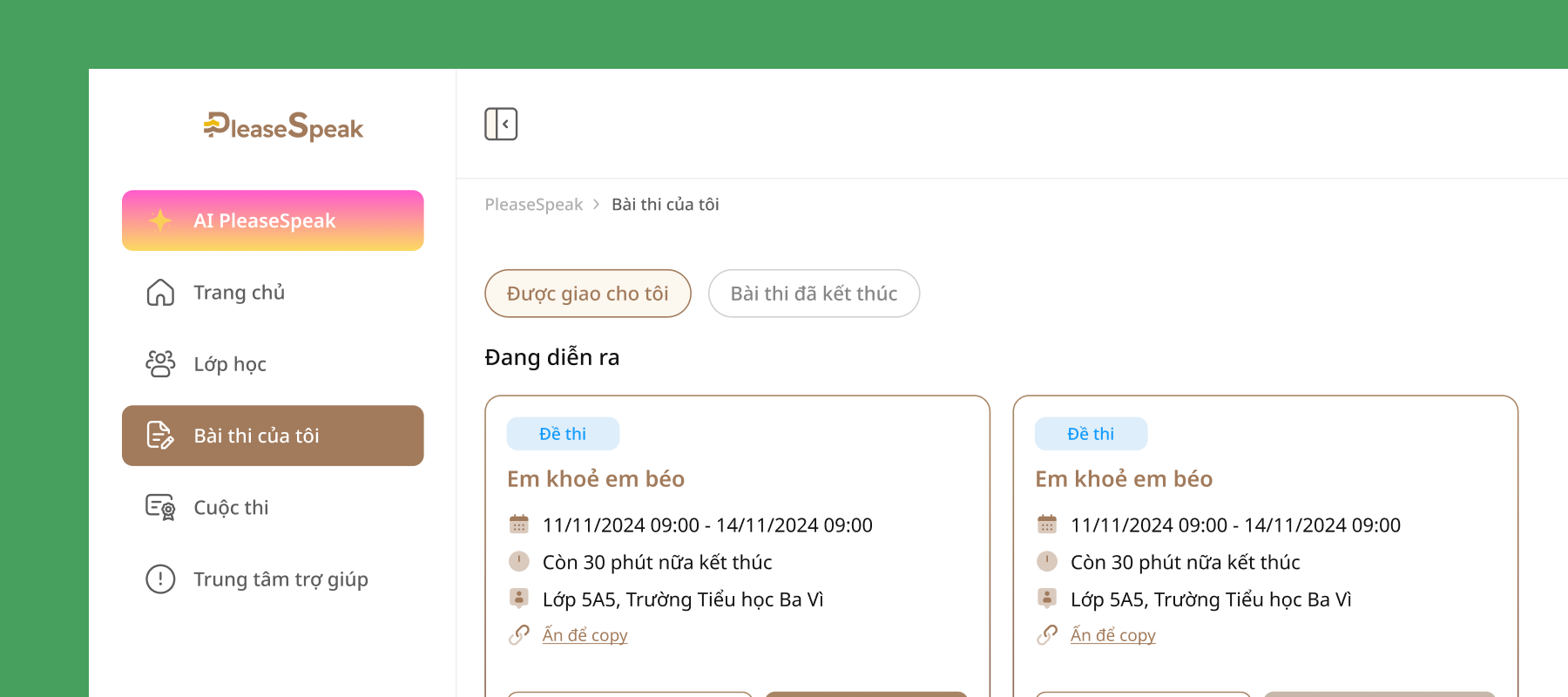Image resolution: width=1568 pixels, height=697 pixels.
Task: Click Ấn để copy in the second exam card
Action: point(1113,635)
